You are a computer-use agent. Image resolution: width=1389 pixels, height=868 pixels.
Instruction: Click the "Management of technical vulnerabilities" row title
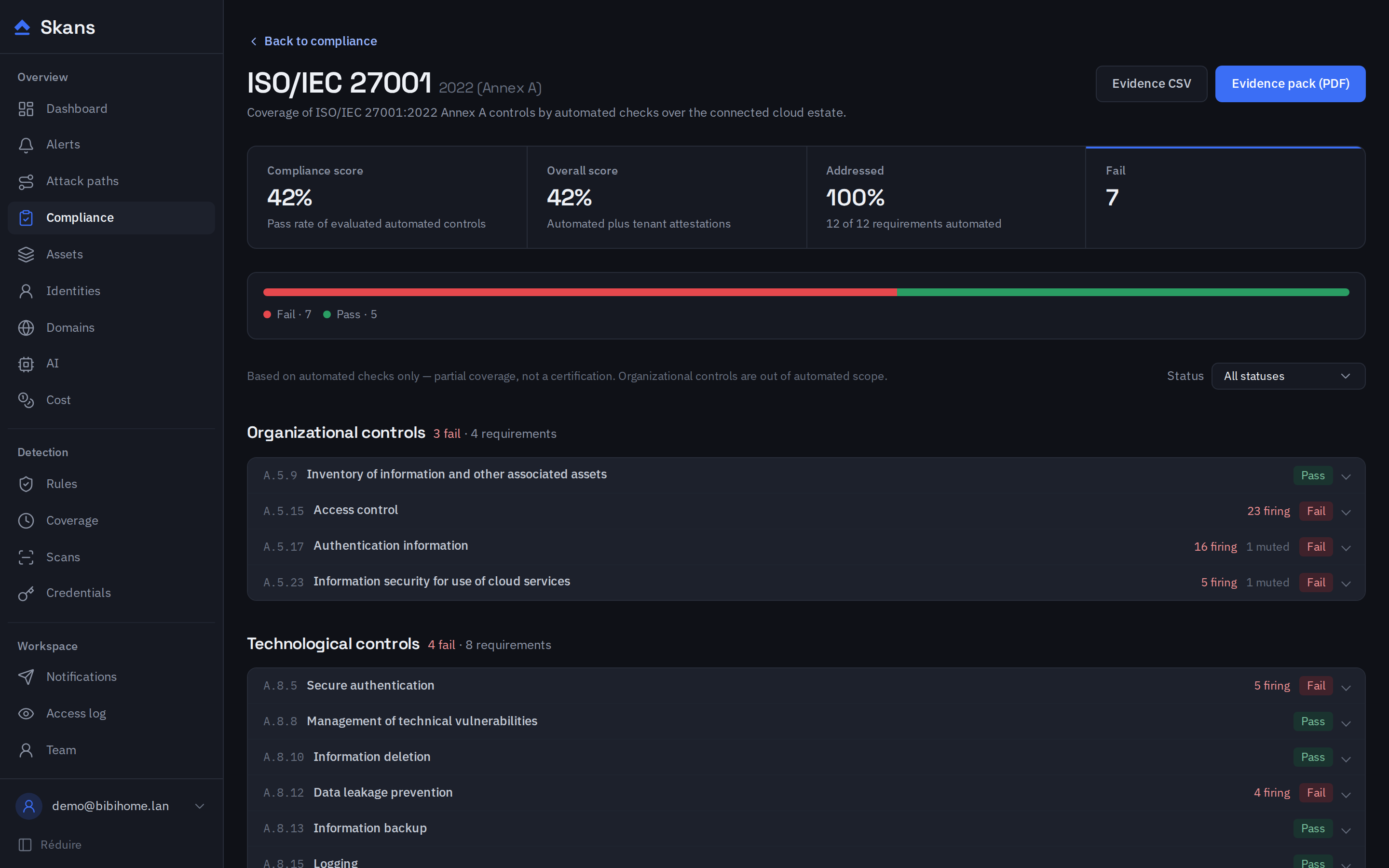422,721
